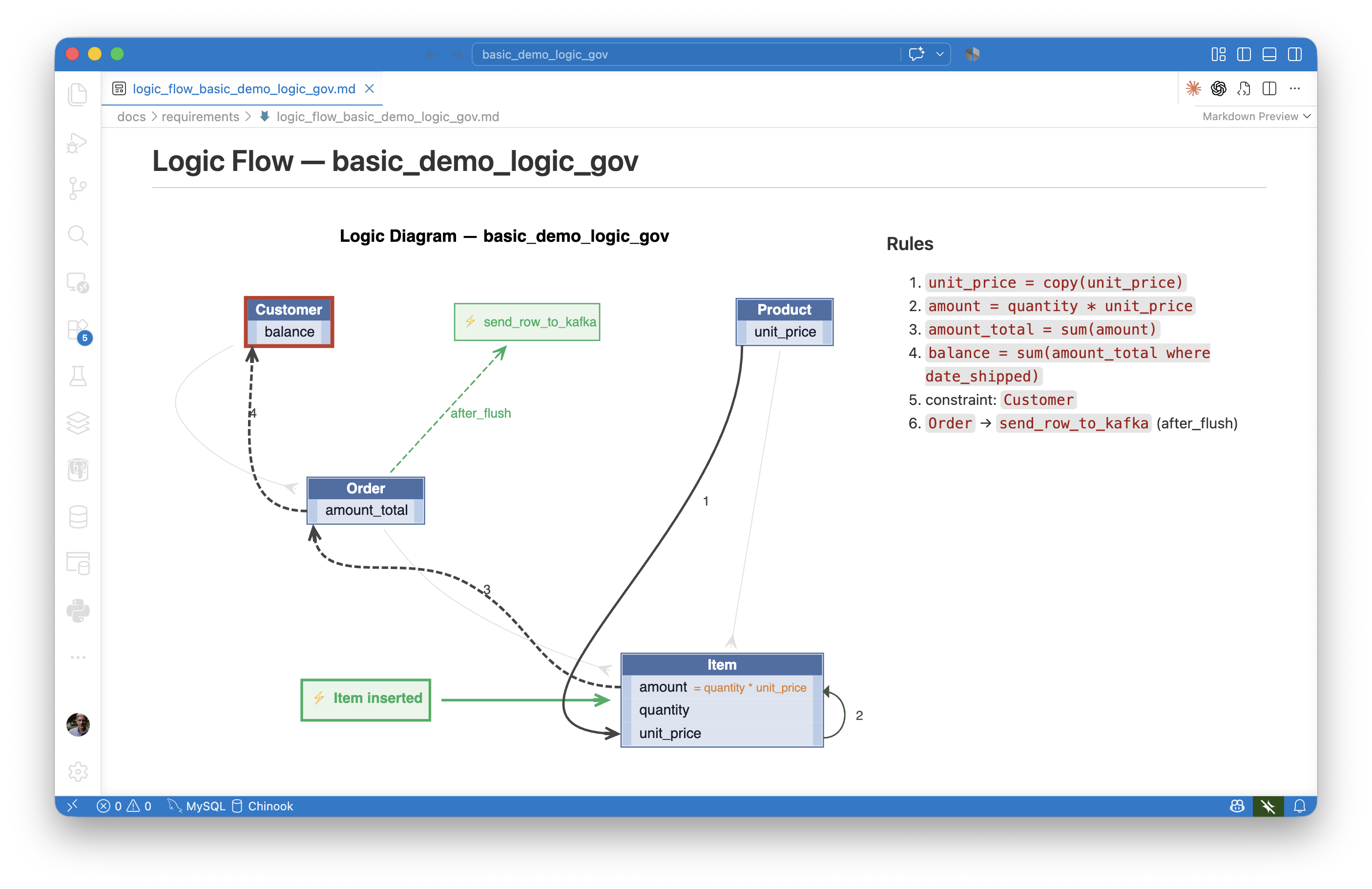Toggle the secondary sidebar layout button
This screenshot has height=889, width=1372.
point(1295,54)
